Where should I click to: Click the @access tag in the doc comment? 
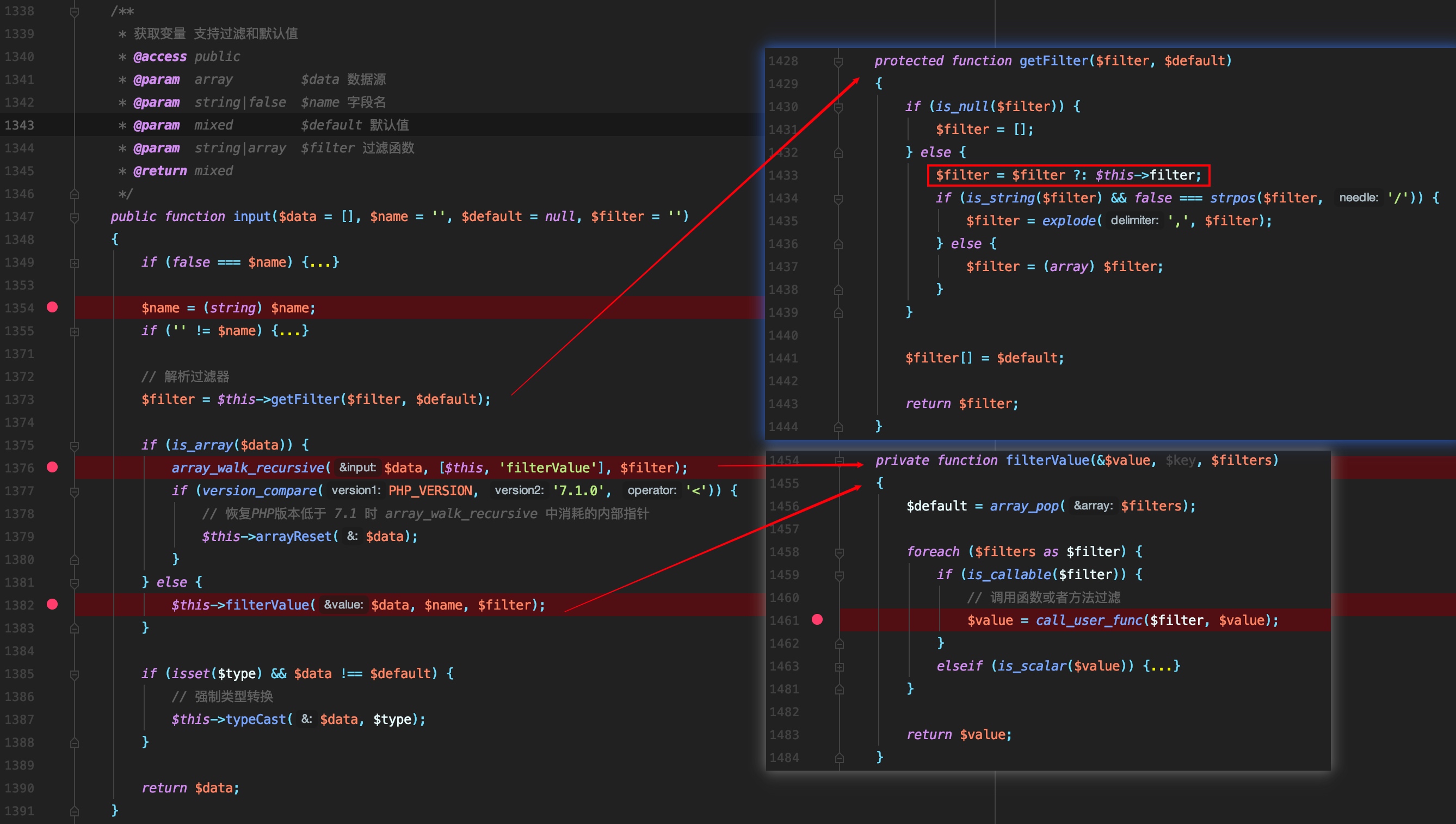click(160, 56)
